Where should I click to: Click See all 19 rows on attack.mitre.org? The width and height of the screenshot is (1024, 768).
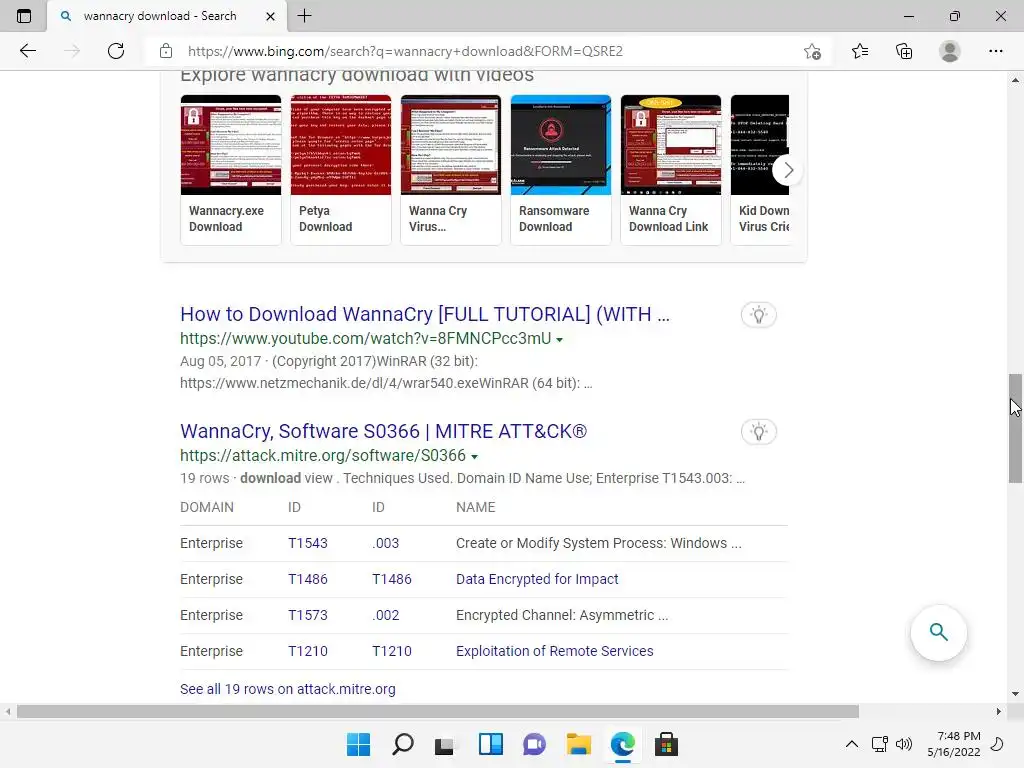click(287, 689)
